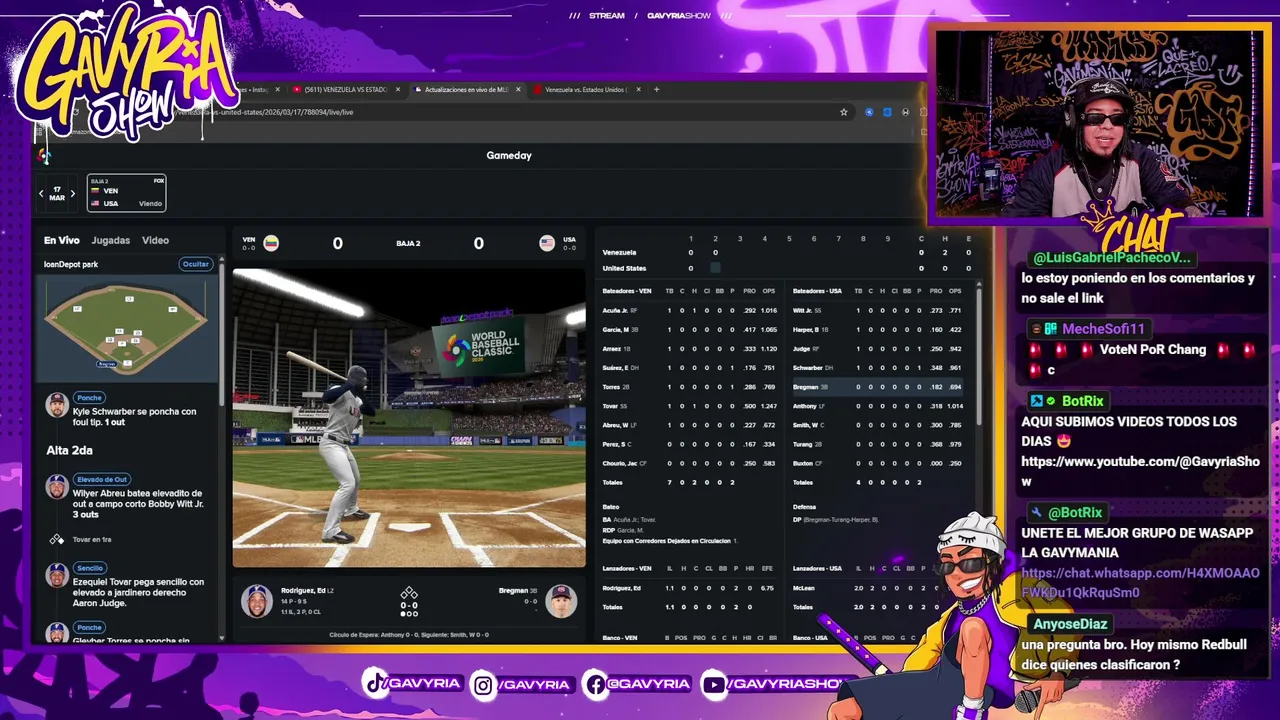Click the Ponche tag on Schwarber play
1280x720 pixels.
pos(90,398)
